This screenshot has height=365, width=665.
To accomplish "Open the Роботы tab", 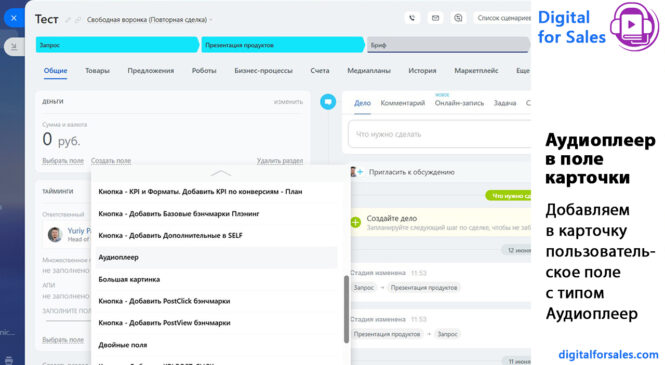I will (x=204, y=71).
